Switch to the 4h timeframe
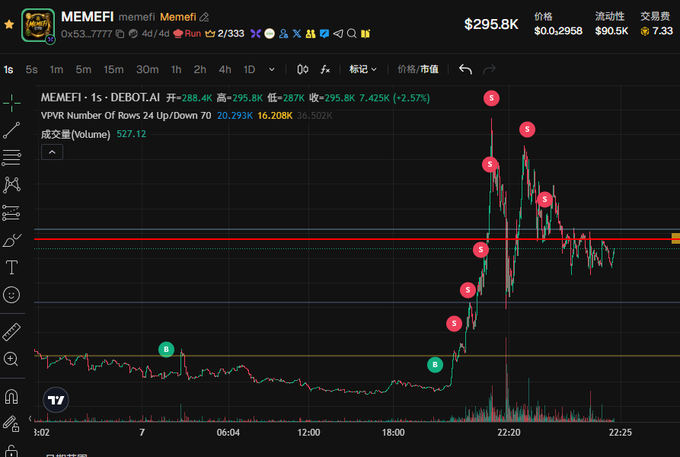This screenshot has width=680, height=457. point(225,70)
